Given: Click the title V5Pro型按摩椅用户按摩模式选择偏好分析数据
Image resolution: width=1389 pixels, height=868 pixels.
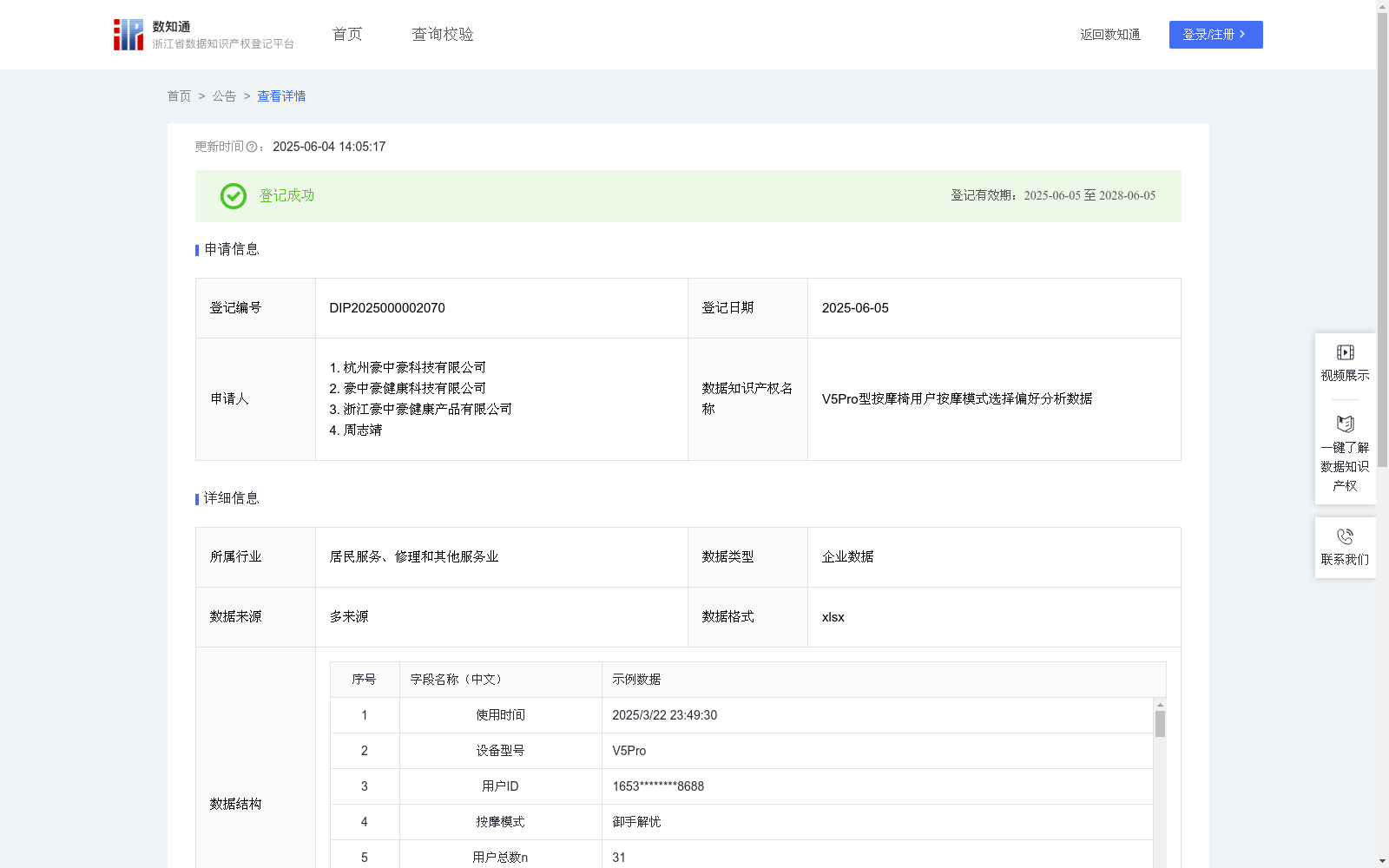Looking at the screenshot, I should (x=957, y=399).
